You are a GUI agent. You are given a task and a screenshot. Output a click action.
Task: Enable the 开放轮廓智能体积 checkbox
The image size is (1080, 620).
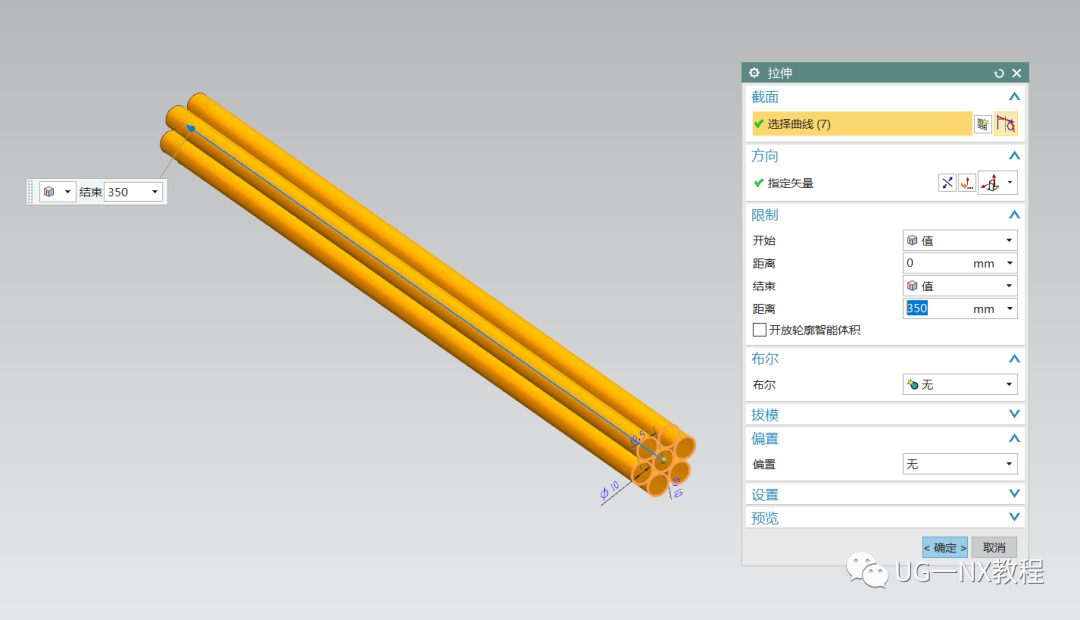[759, 330]
